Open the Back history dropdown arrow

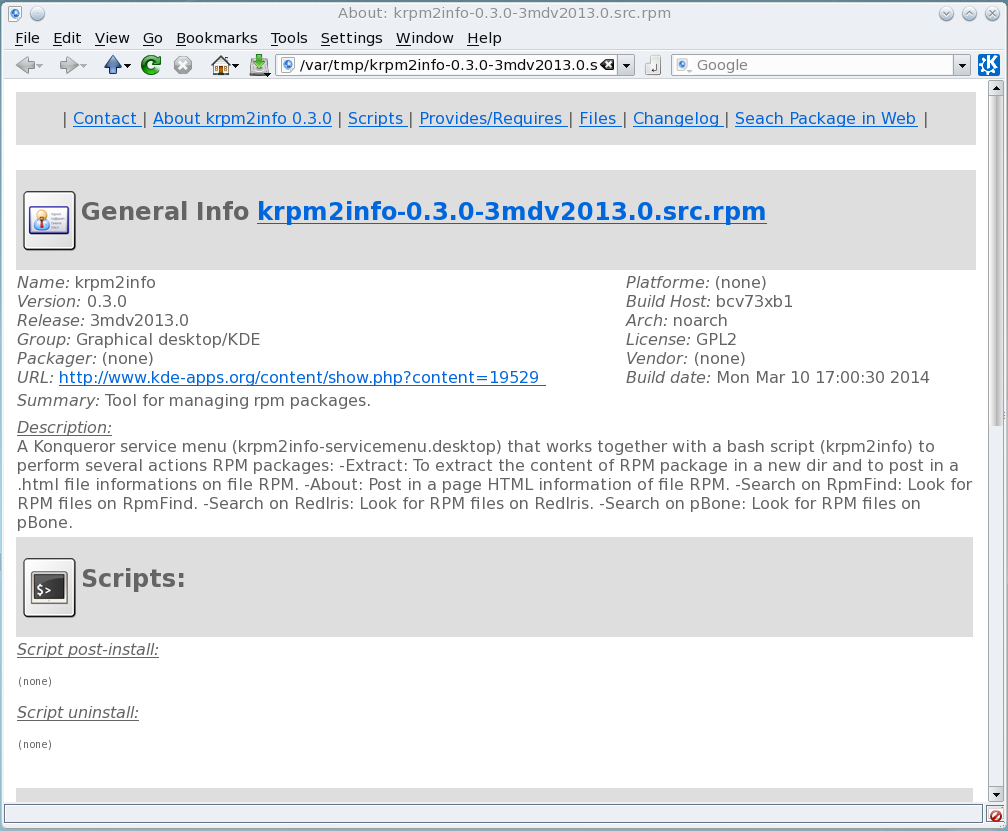click(40, 66)
